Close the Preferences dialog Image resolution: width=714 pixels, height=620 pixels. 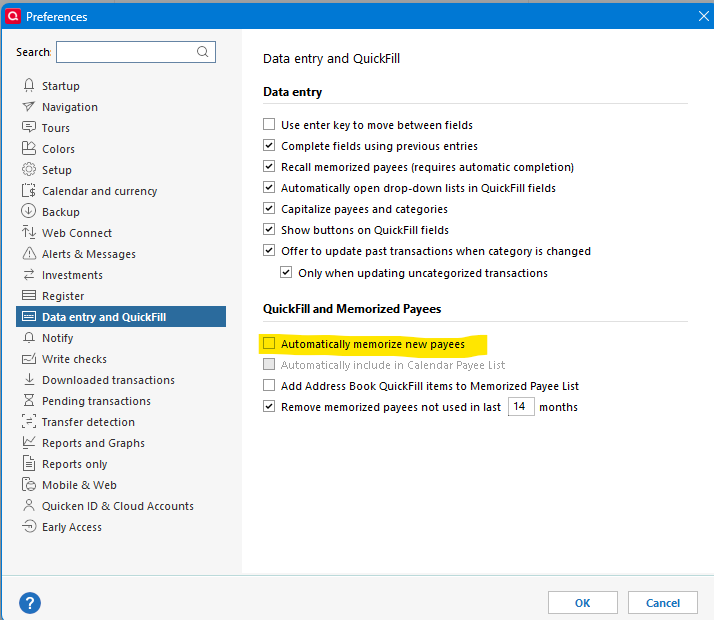coord(703,16)
